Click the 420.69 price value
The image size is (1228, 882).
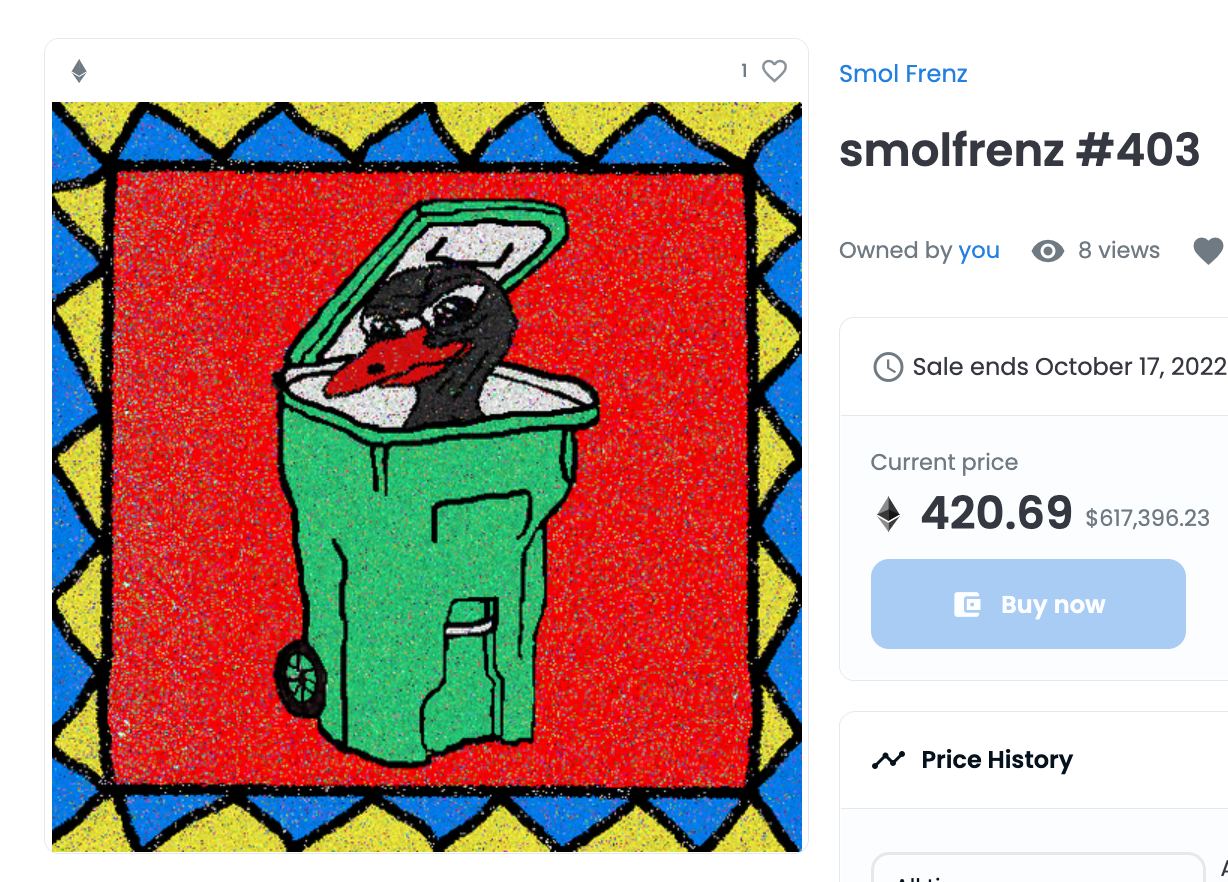tap(996, 513)
